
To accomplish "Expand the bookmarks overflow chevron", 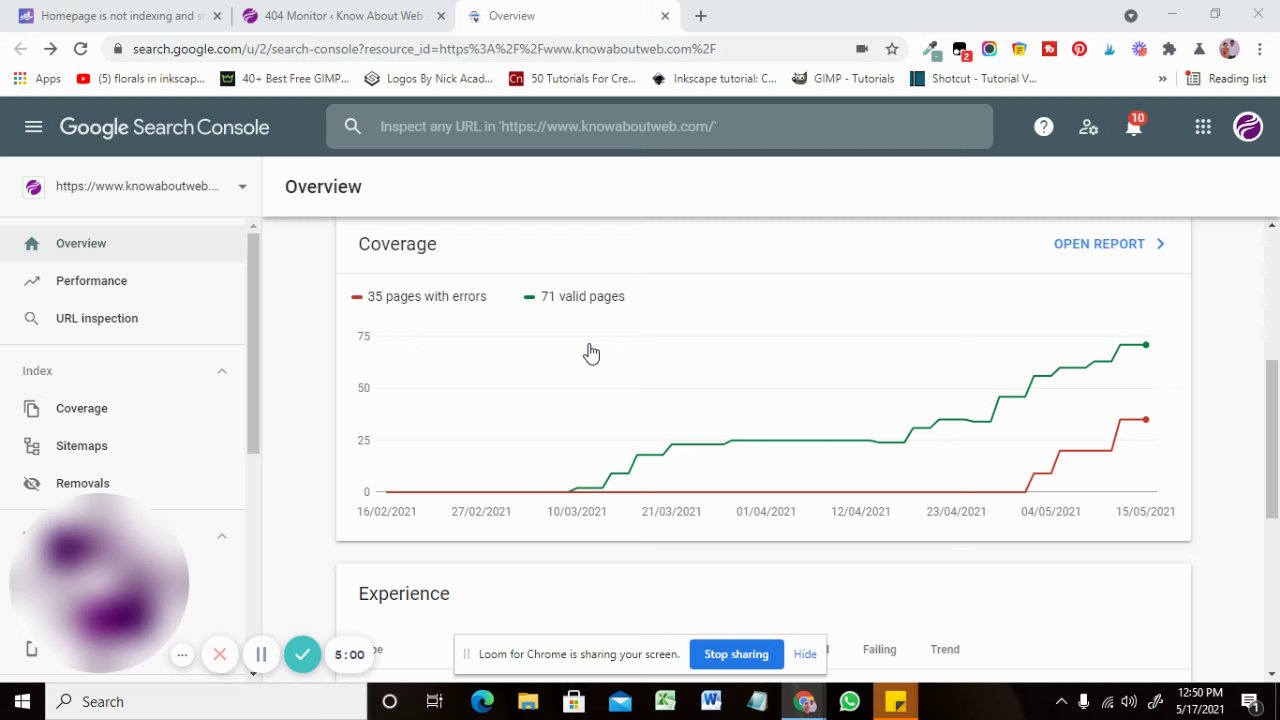I will [x=1162, y=78].
